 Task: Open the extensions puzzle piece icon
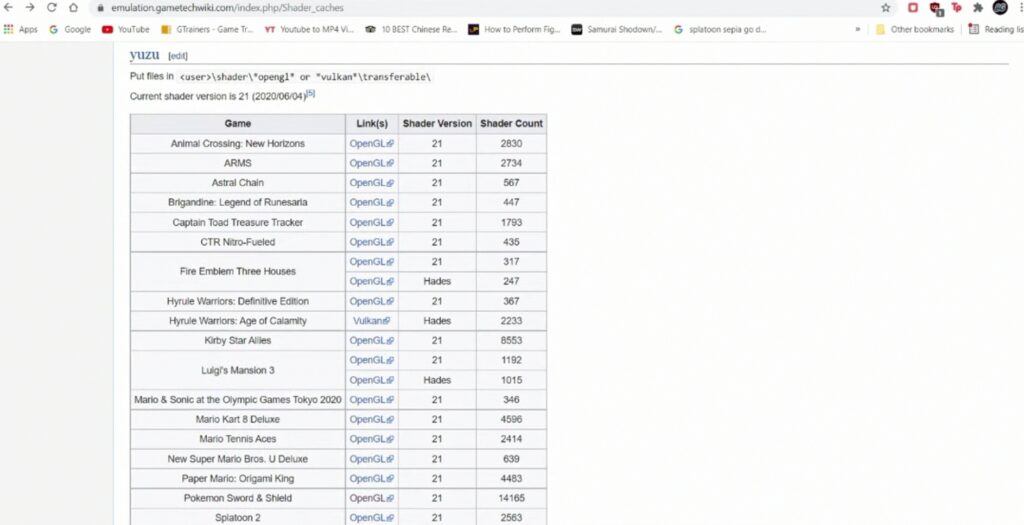click(x=978, y=8)
